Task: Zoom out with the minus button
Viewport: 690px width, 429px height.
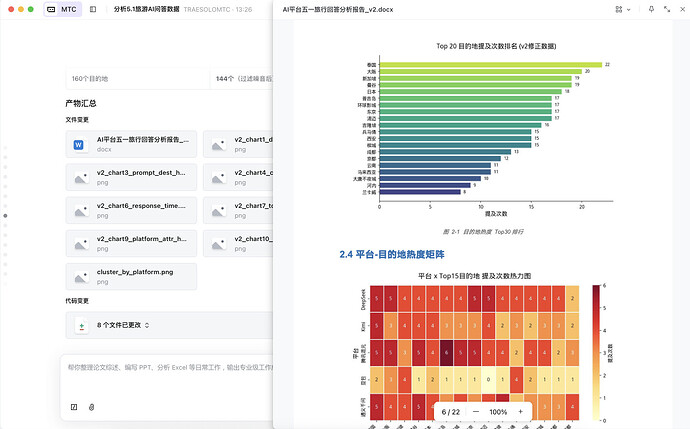Action: click(x=475, y=412)
